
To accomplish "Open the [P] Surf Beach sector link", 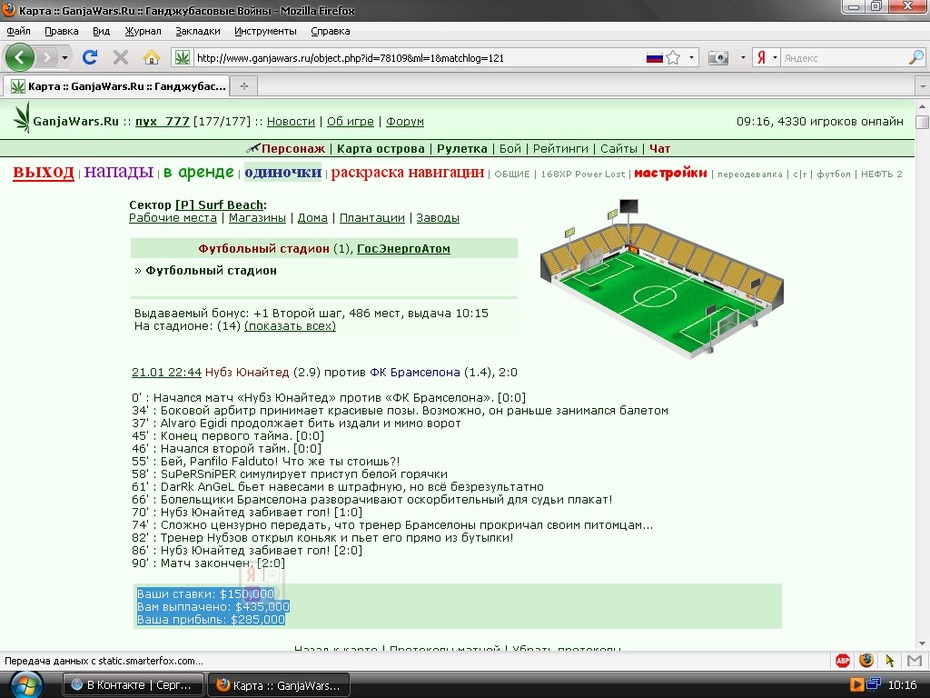I will click(x=219, y=205).
